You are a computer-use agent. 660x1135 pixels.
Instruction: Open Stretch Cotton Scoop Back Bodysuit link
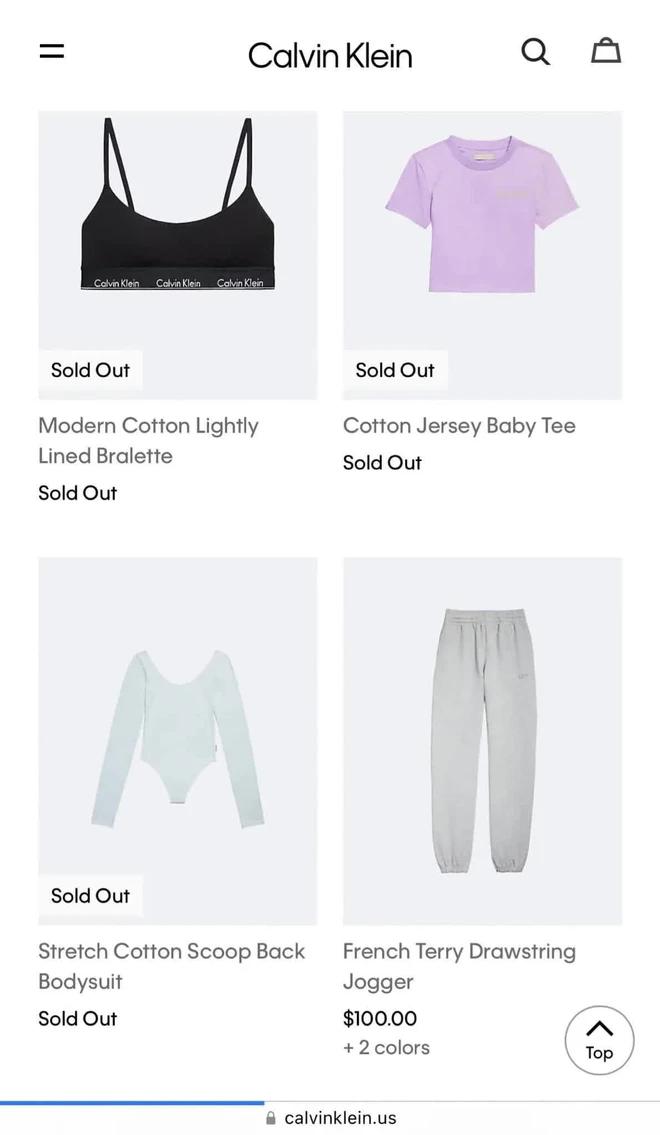(171, 966)
